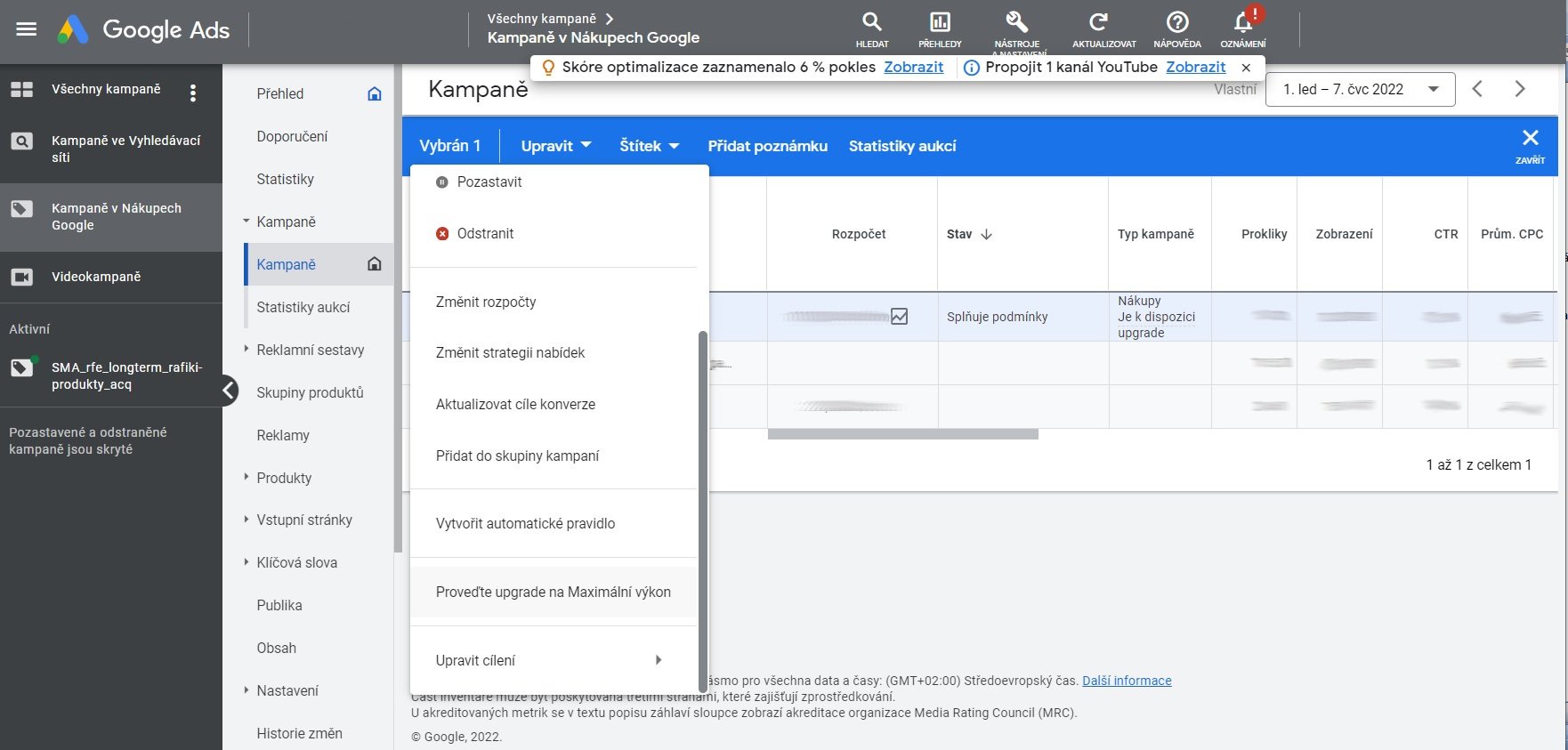Screen dimensions: 1568x750
Task: Select Proveďte upgrade na Maximální výkon
Action: (x=554, y=592)
